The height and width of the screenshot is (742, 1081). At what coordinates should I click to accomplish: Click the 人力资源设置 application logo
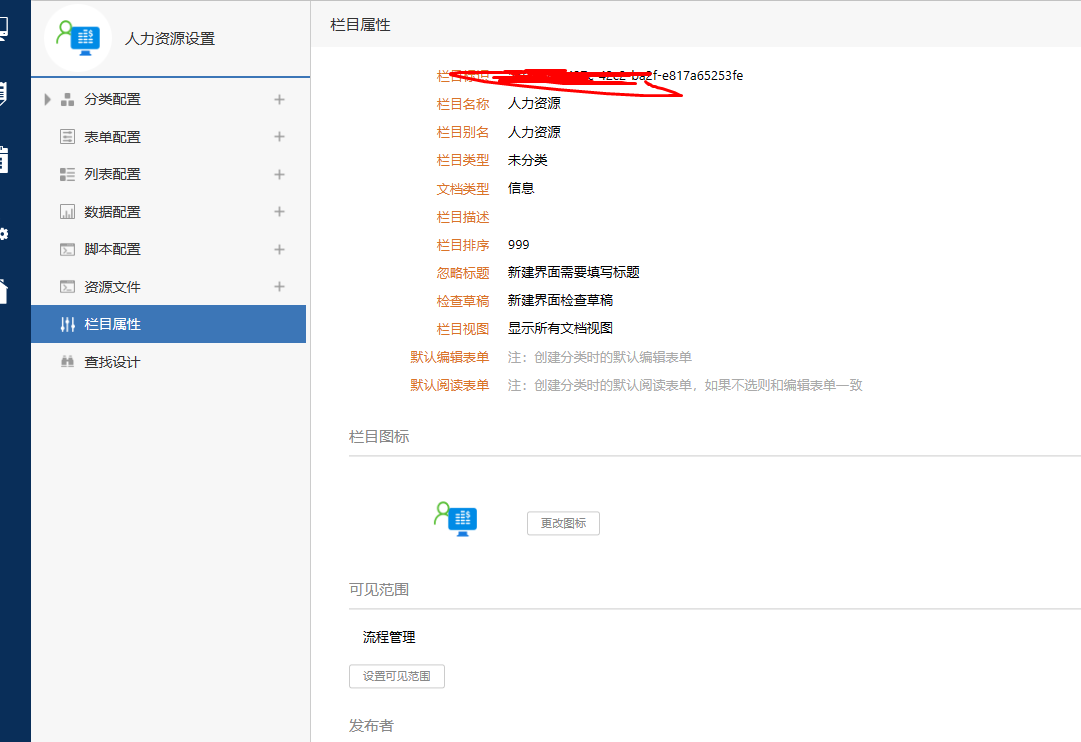(77, 38)
